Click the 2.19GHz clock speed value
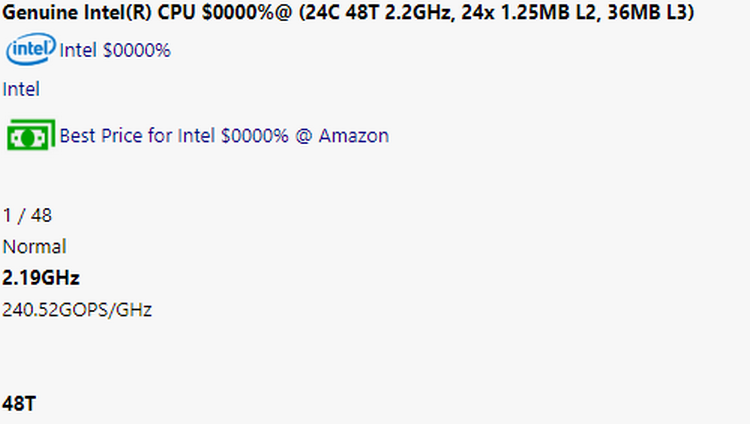The height and width of the screenshot is (424, 750). (41, 278)
